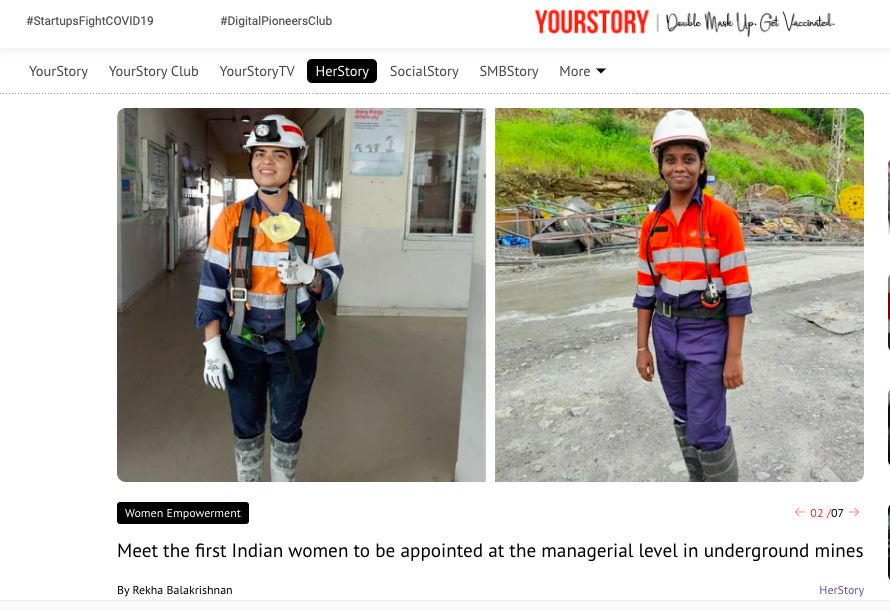890x611 pixels.
Task: Click the HerStory link below the headline
Action: click(x=841, y=590)
